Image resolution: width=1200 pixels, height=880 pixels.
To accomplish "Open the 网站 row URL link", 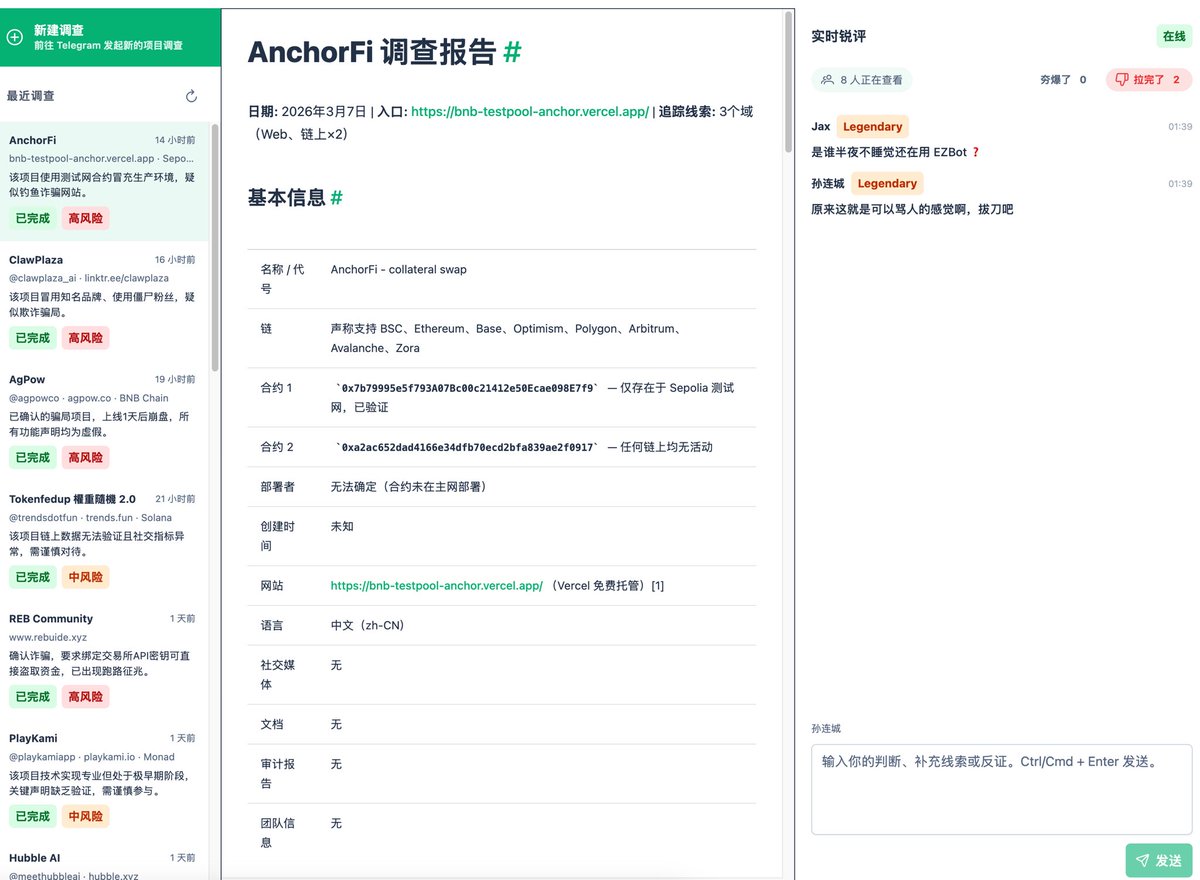I will [x=437, y=586].
